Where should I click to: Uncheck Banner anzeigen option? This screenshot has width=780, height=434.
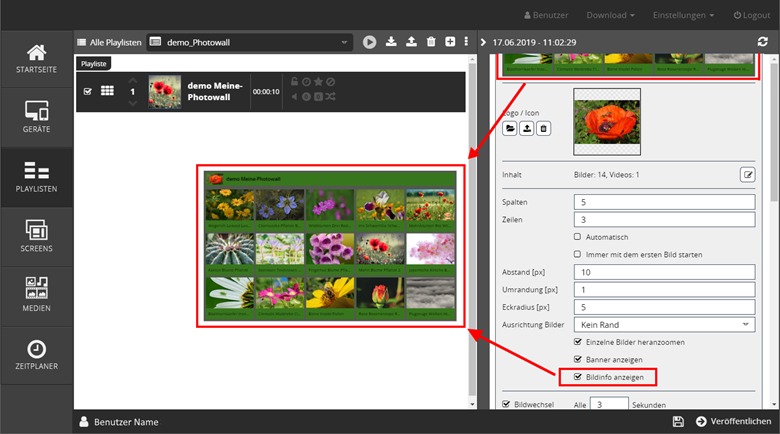click(x=578, y=359)
